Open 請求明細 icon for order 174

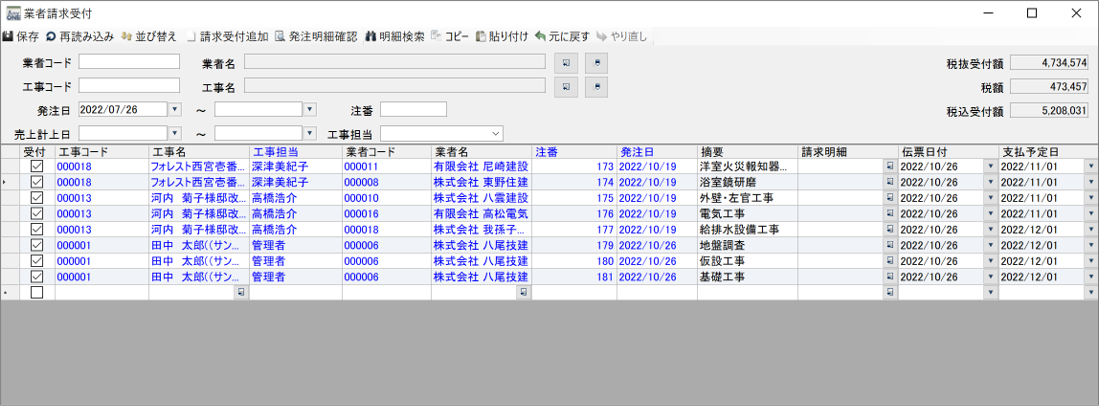point(890,182)
